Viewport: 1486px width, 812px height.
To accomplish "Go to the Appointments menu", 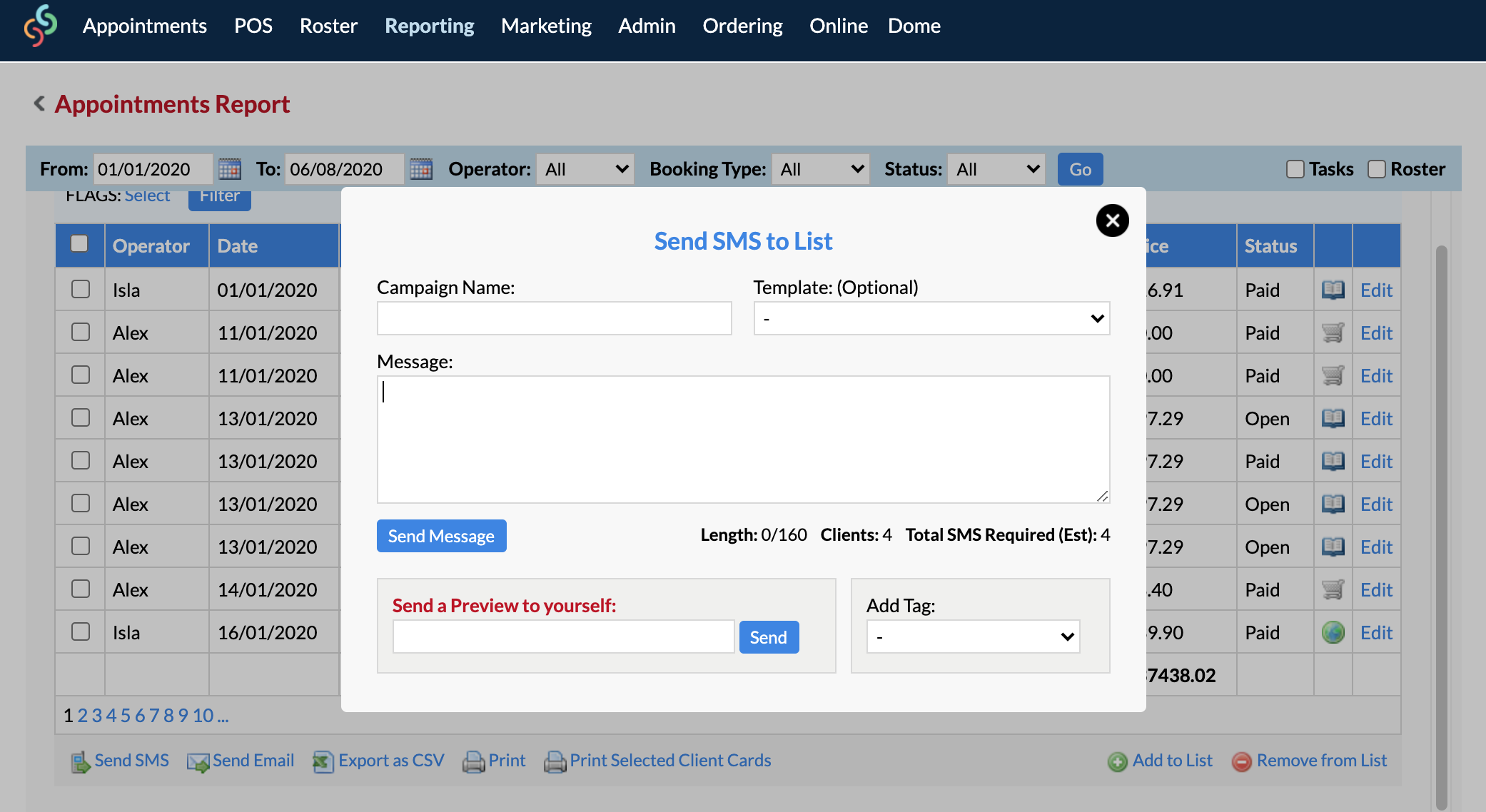I will pyautogui.click(x=144, y=26).
